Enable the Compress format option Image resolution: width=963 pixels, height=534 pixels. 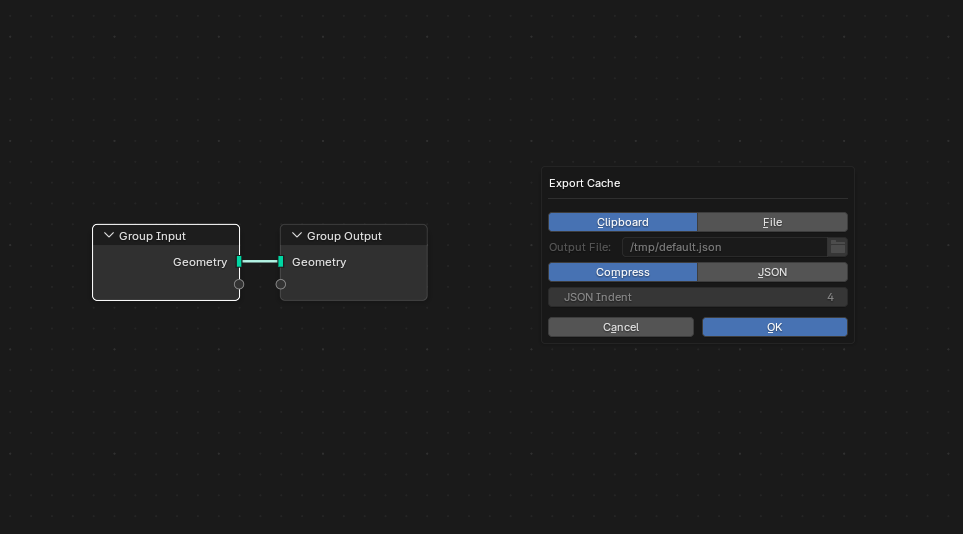pos(622,272)
